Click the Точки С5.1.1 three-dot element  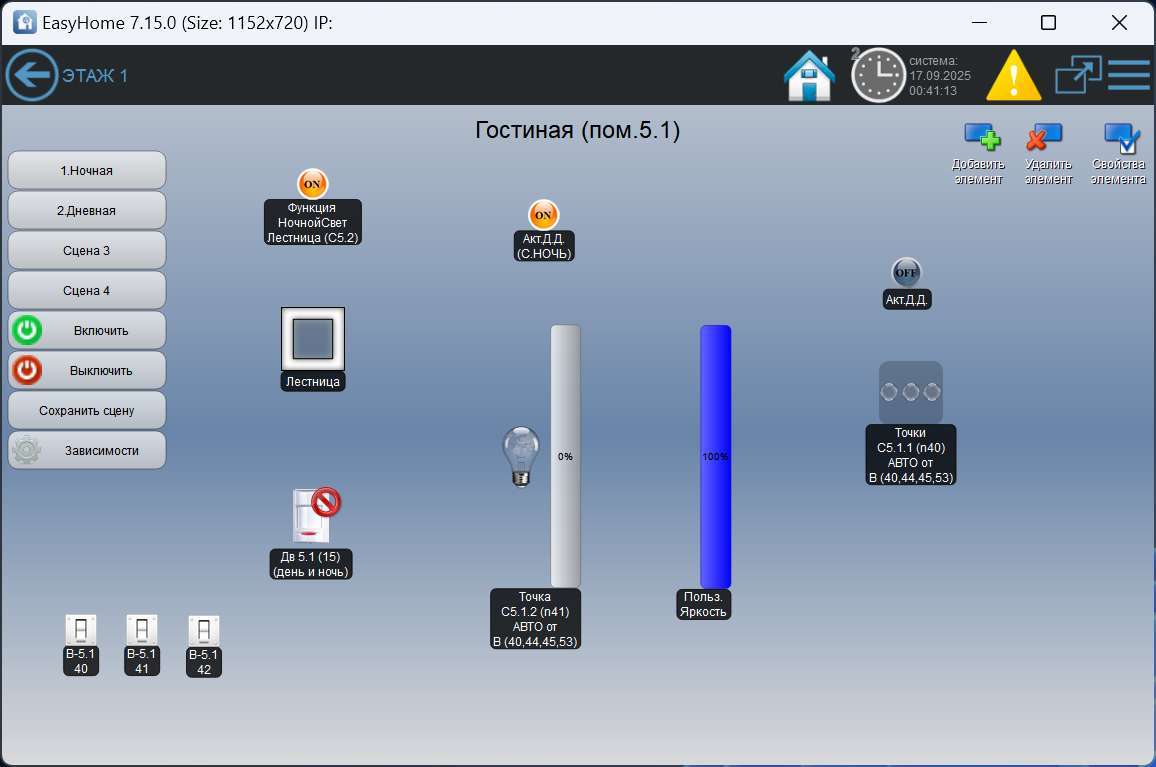point(910,391)
